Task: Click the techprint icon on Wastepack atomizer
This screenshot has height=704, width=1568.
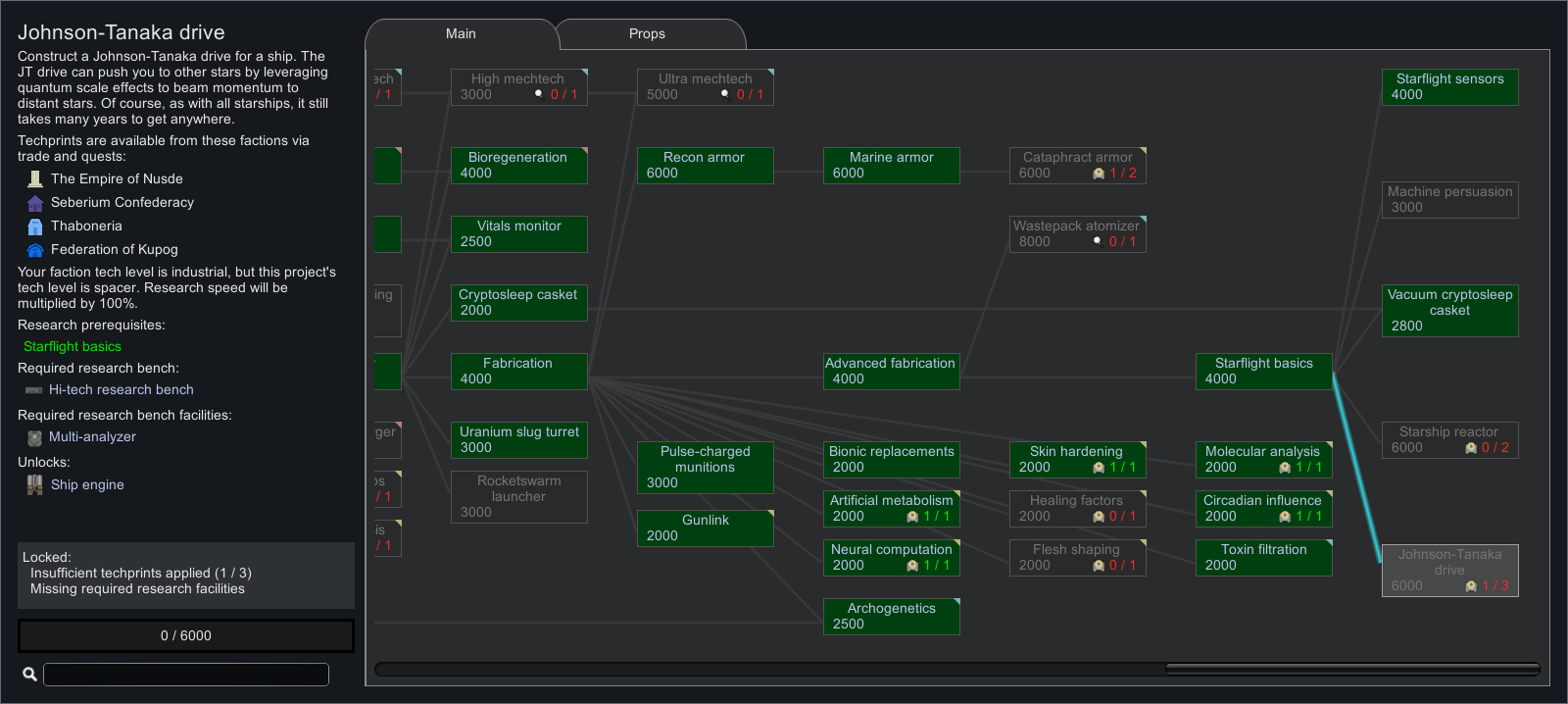Action: (x=1099, y=242)
